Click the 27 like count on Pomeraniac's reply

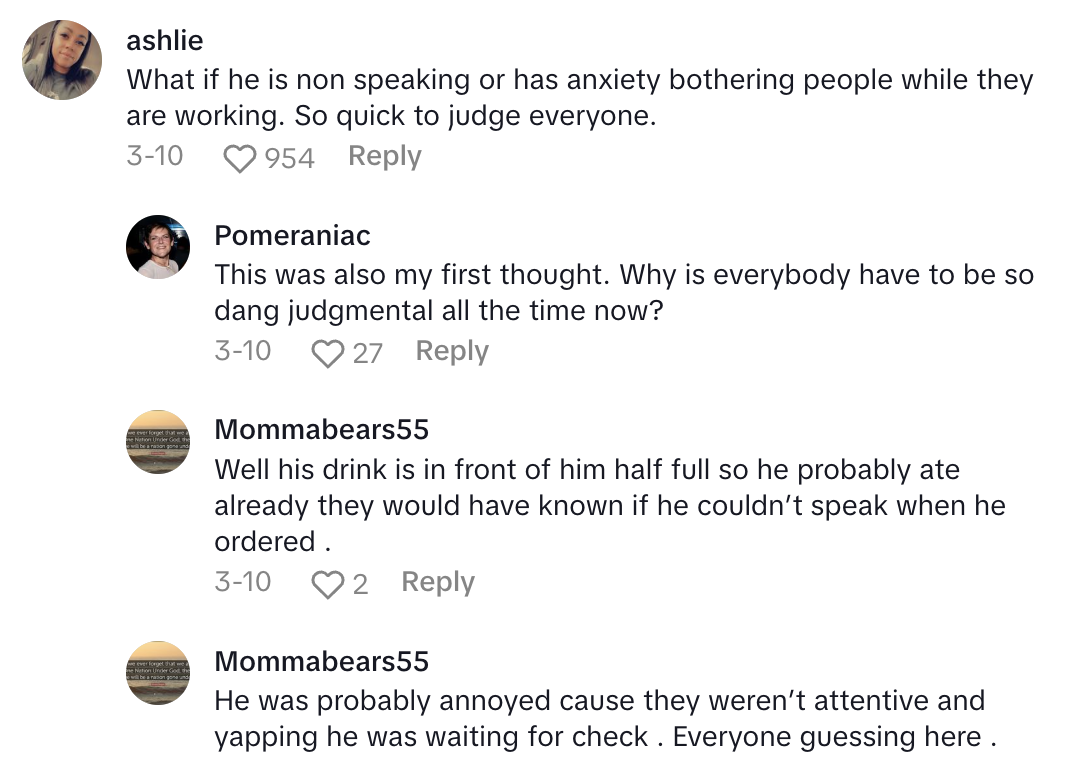[x=367, y=353]
